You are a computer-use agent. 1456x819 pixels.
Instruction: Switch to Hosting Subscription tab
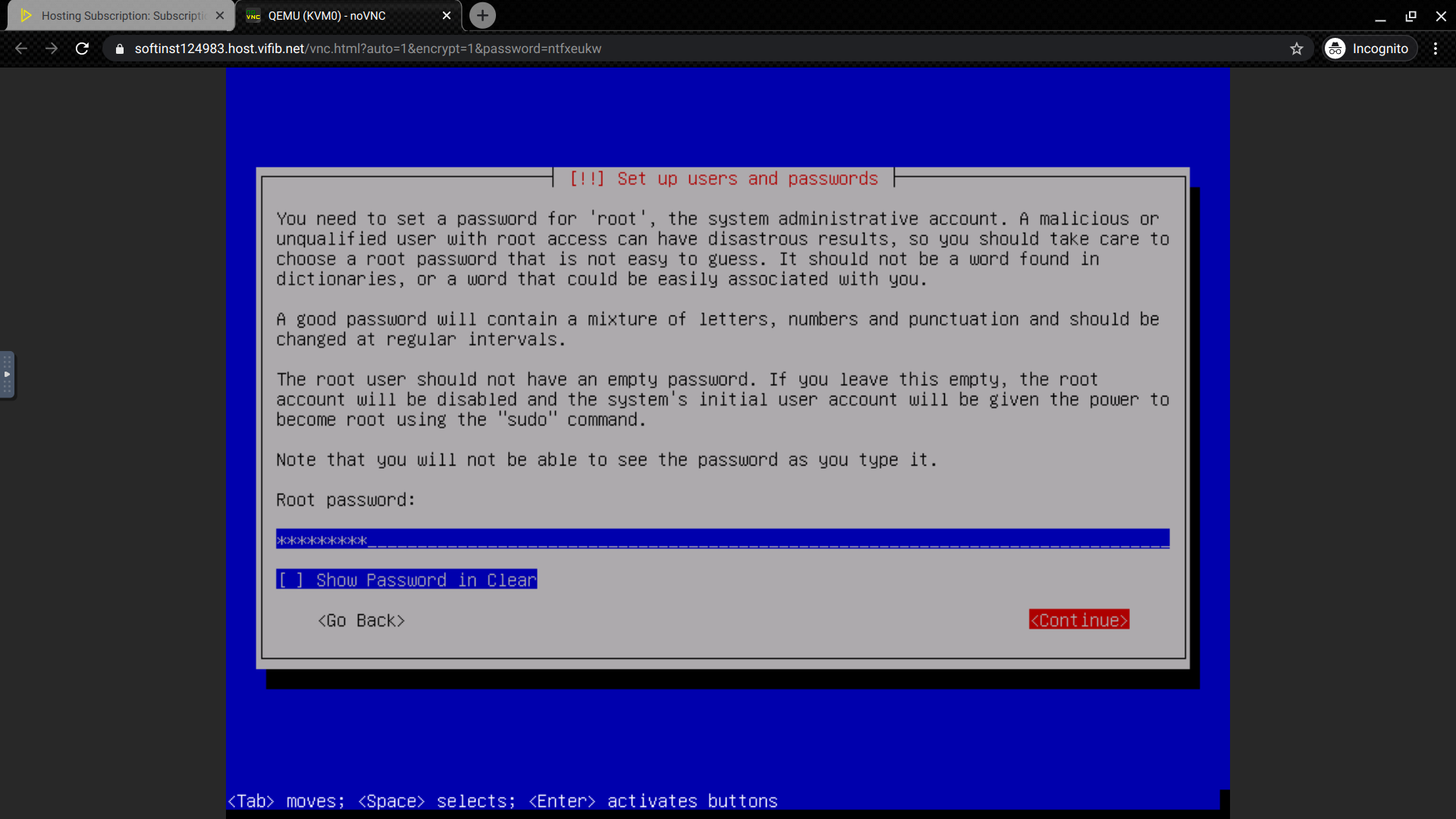point(121,15)
